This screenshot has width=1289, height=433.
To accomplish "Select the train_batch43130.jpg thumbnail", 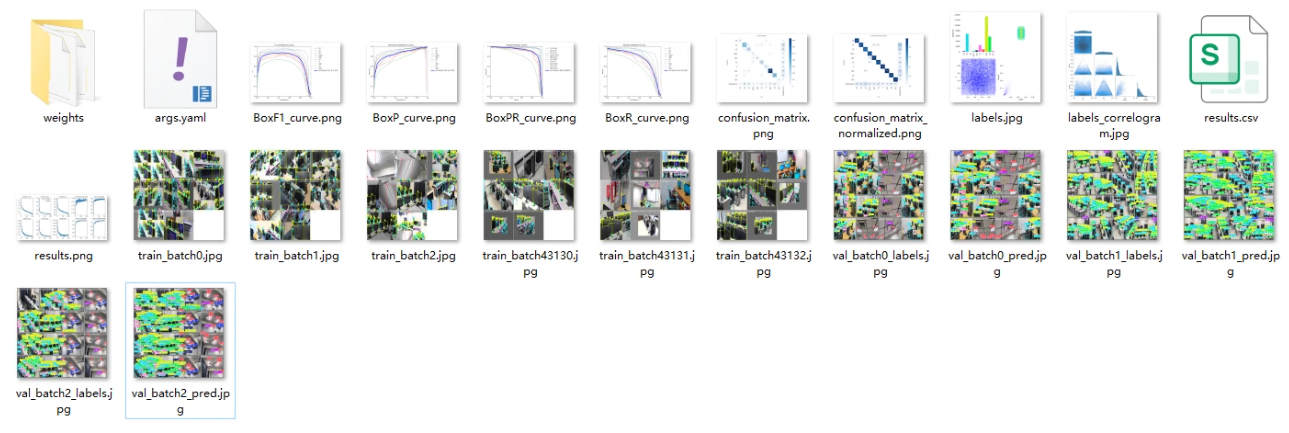I will (x=530, y=196).
